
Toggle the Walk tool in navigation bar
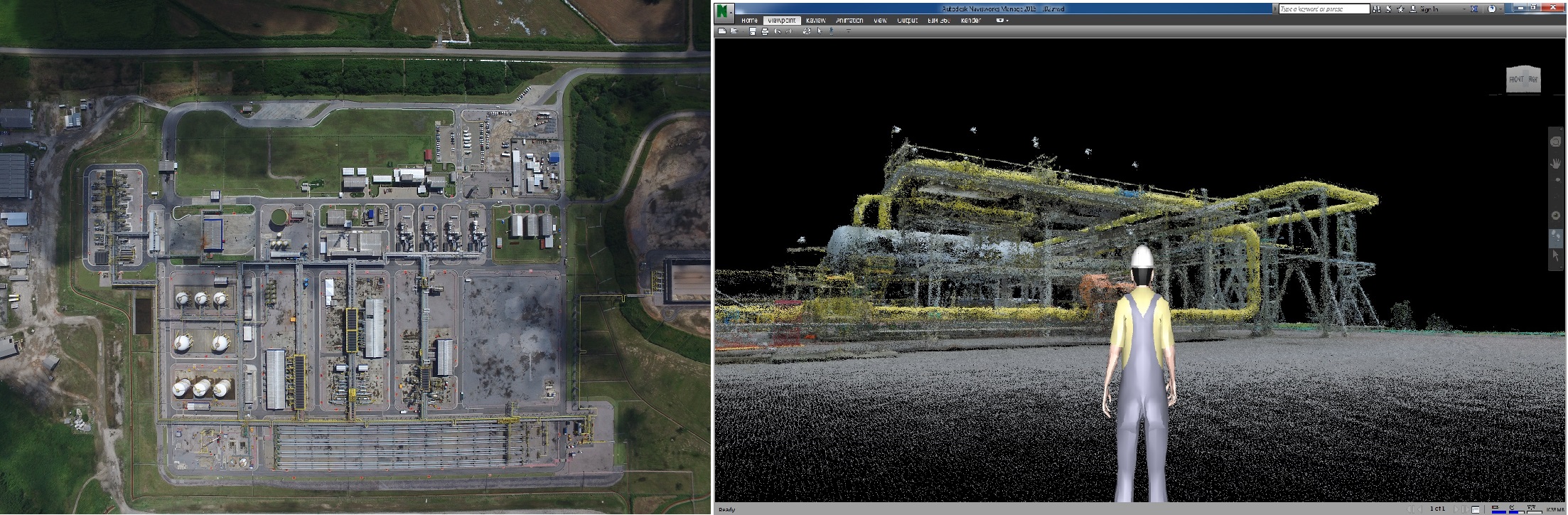pos(1556,236)
